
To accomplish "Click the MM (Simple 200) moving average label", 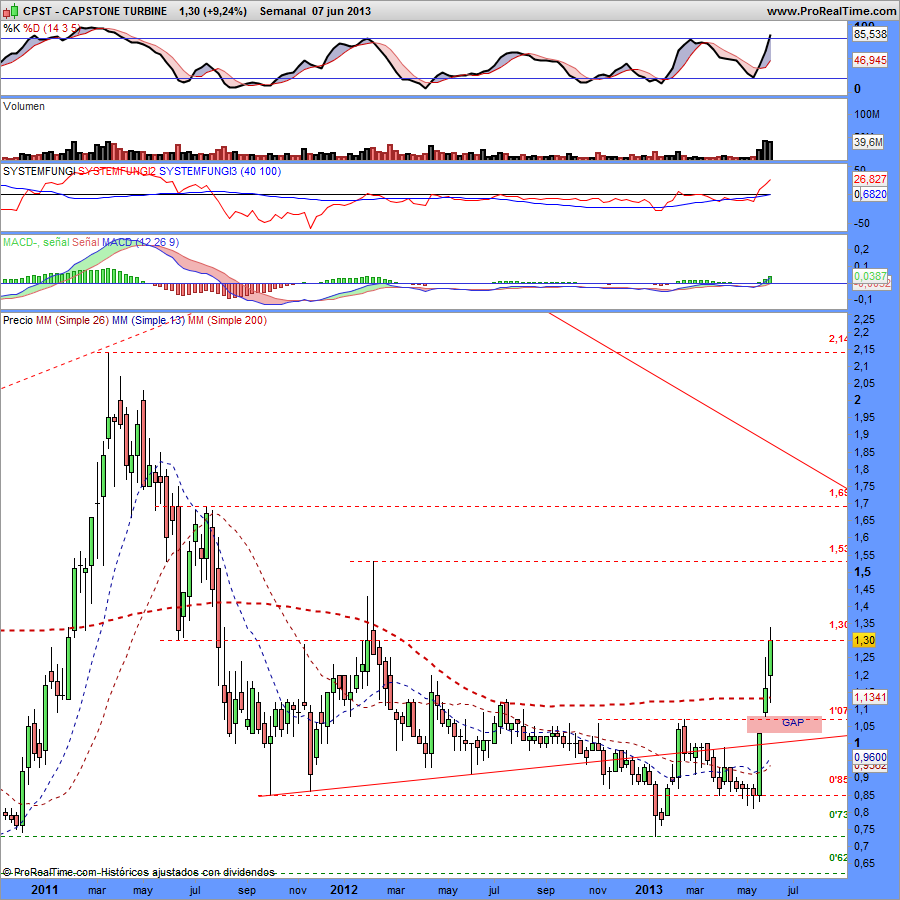I will [227, 320].
